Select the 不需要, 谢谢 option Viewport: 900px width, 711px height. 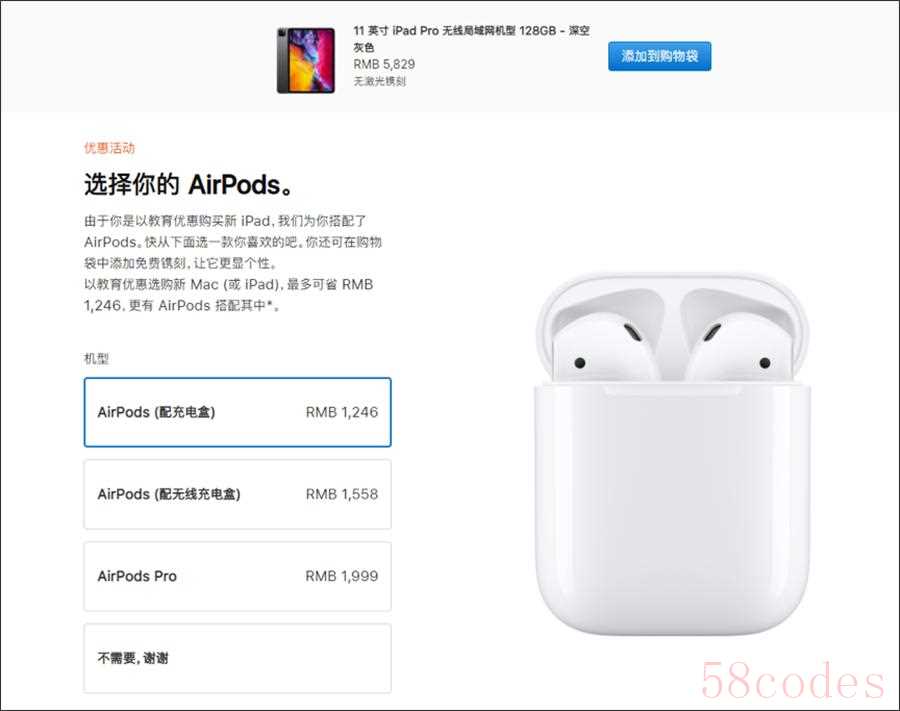[238, 658]
